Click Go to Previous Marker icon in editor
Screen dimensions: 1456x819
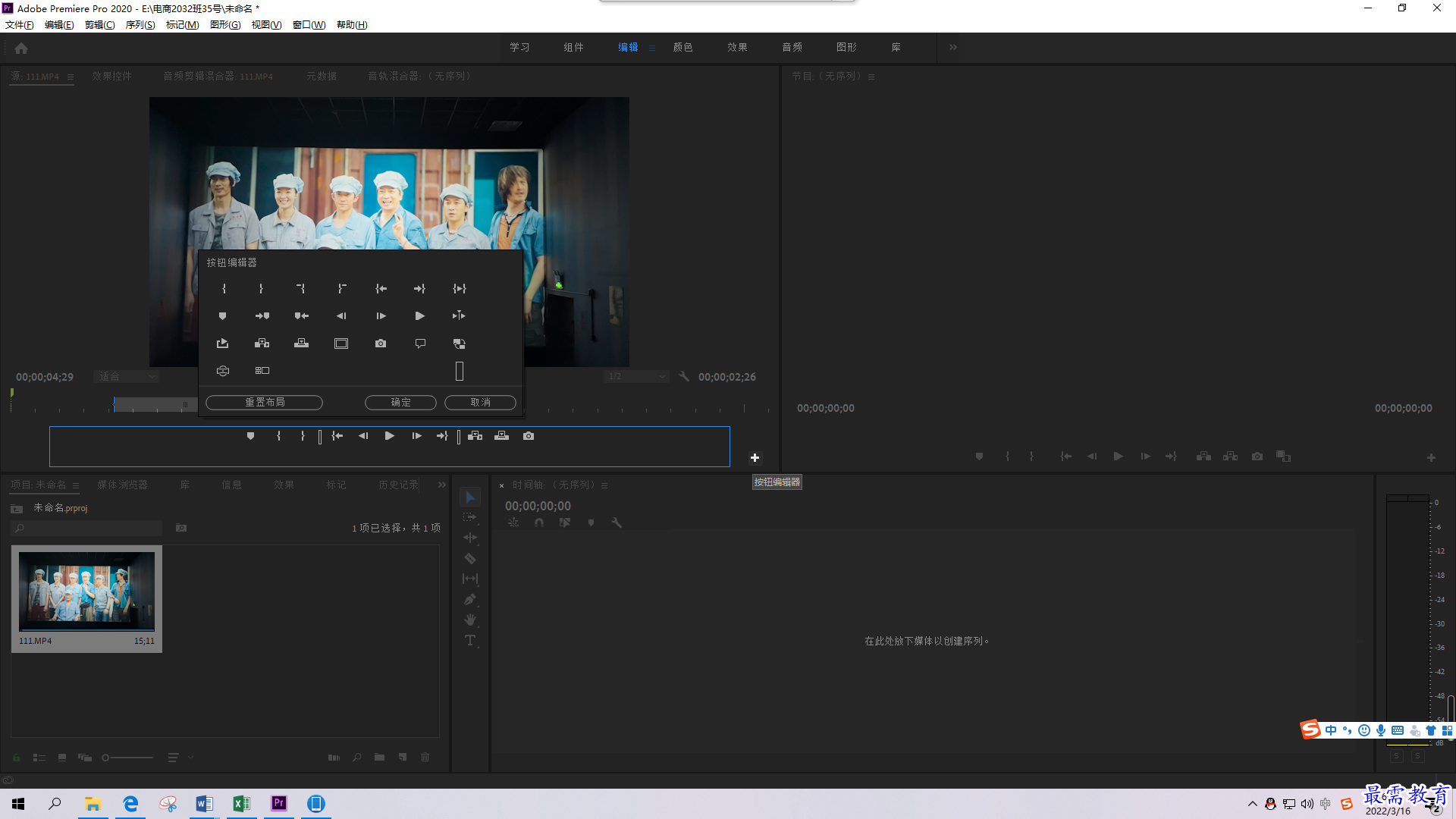(x=302, y=316)
